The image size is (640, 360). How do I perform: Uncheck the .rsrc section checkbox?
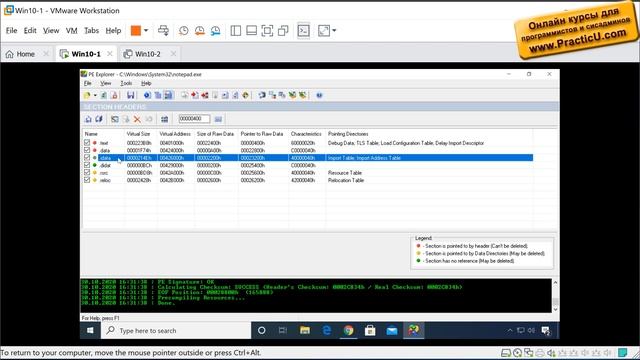pyautogui.click(x=87, y=173)
